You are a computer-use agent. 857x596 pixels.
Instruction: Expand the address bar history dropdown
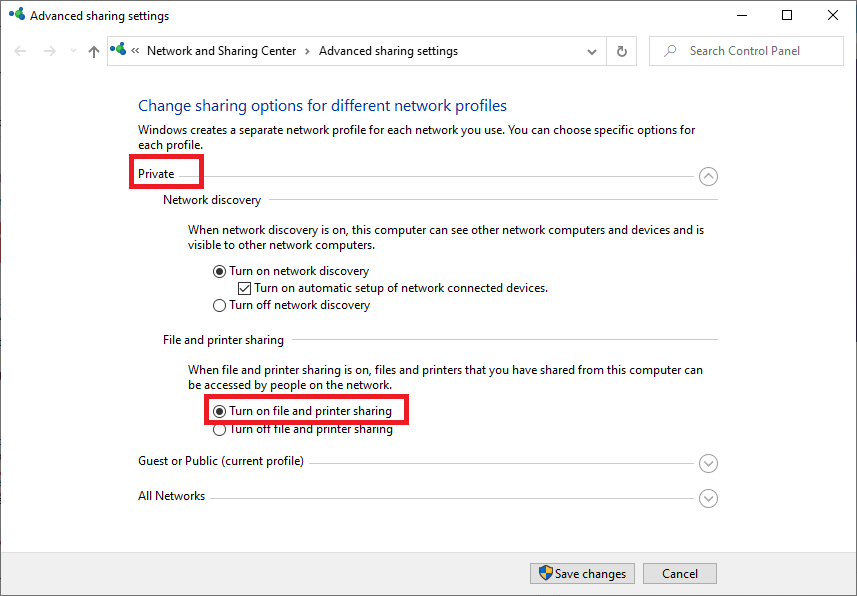coord(591,52)
